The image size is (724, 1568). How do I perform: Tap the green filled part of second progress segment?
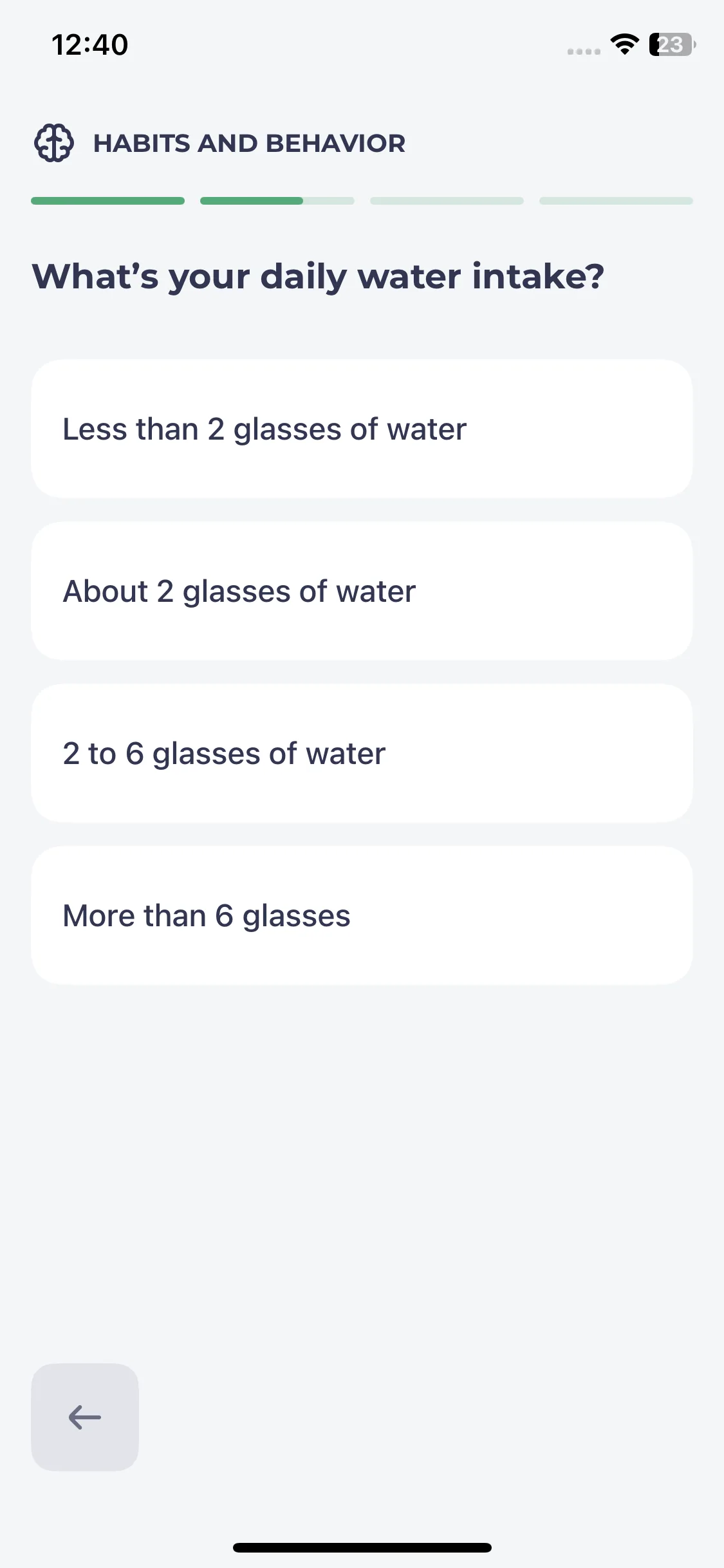click(252, 201)
